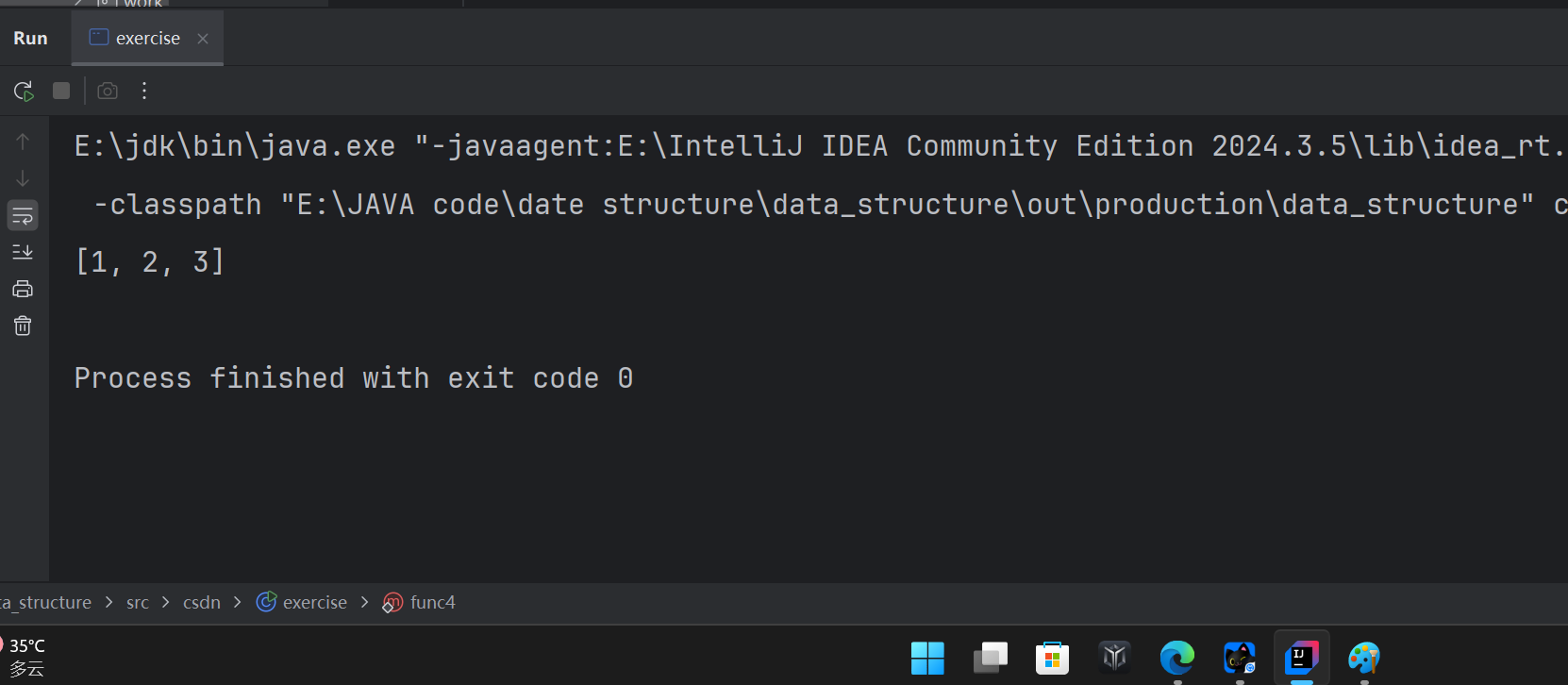Jump down the stack trace

[23, 178]
